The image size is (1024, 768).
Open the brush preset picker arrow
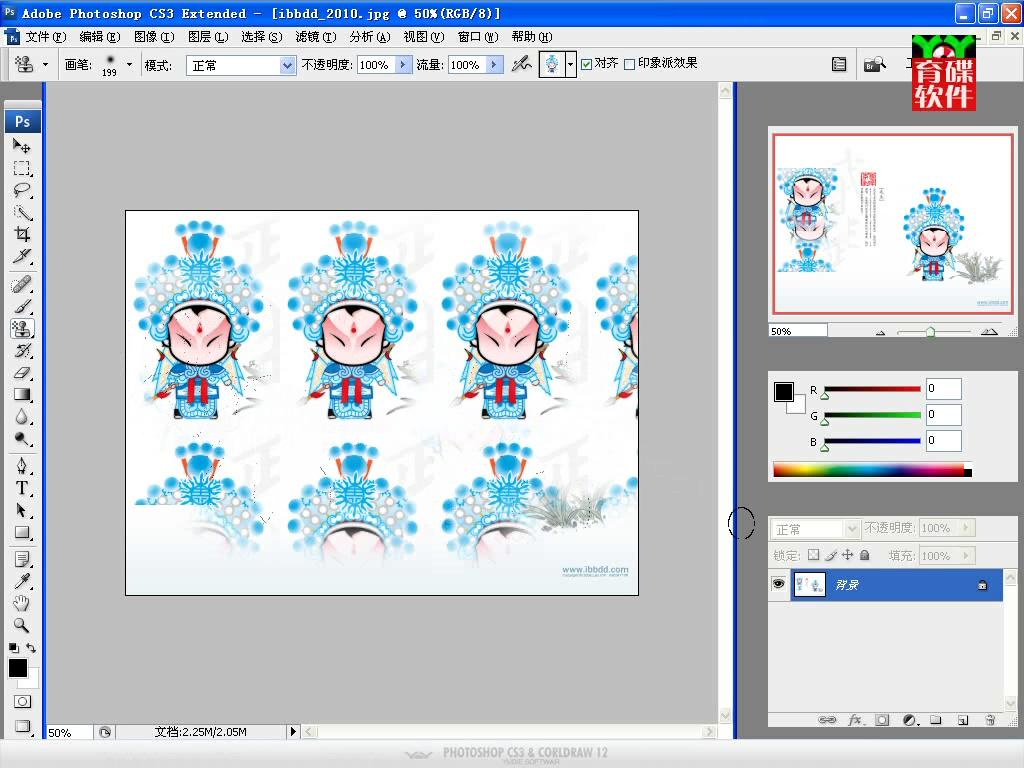(129, 64)
